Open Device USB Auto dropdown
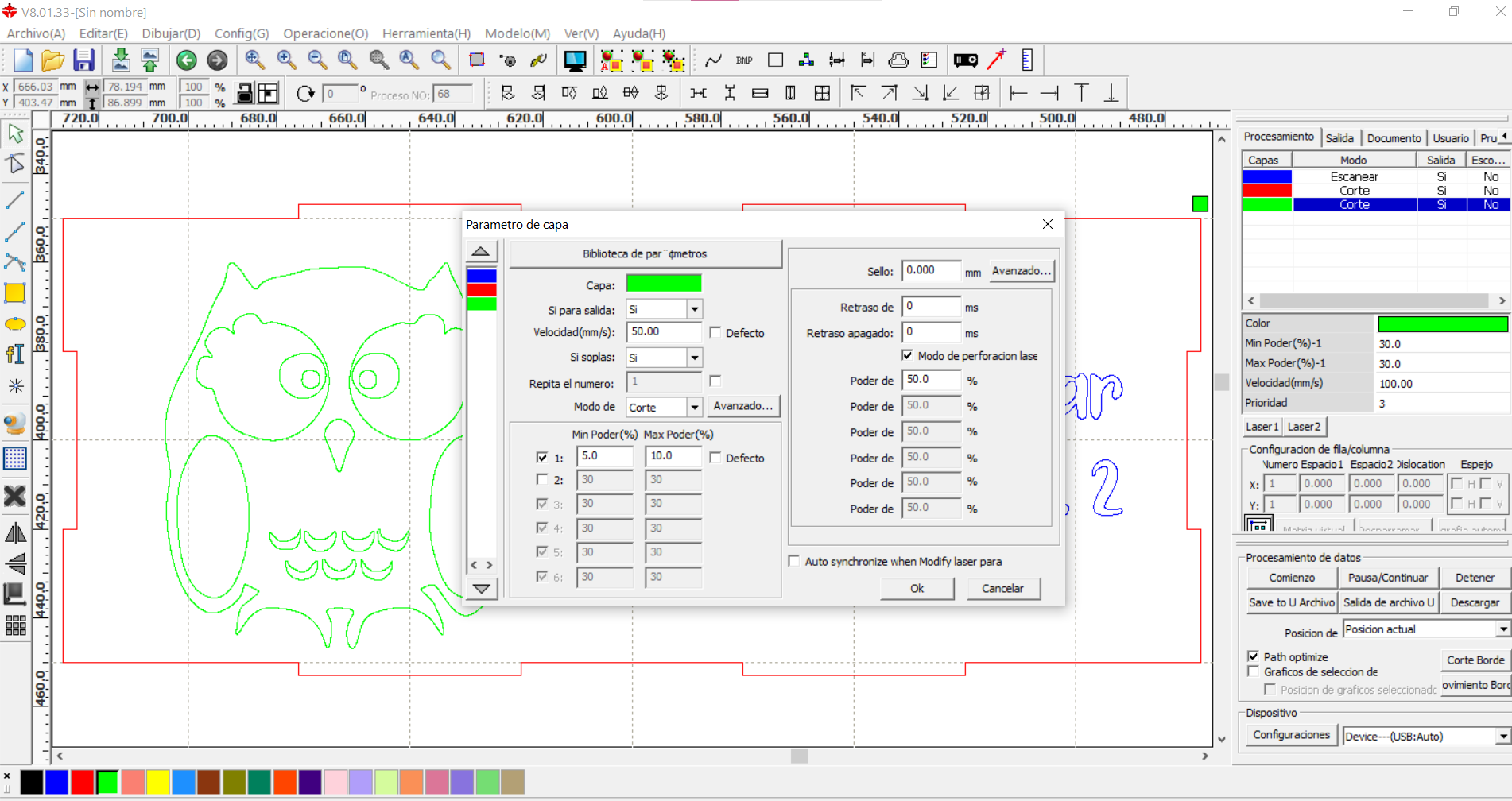The image size is (1512, 801). tap(1502, 737)
